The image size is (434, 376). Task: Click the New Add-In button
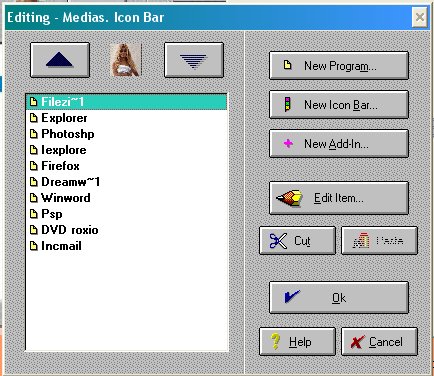[339, 144]
